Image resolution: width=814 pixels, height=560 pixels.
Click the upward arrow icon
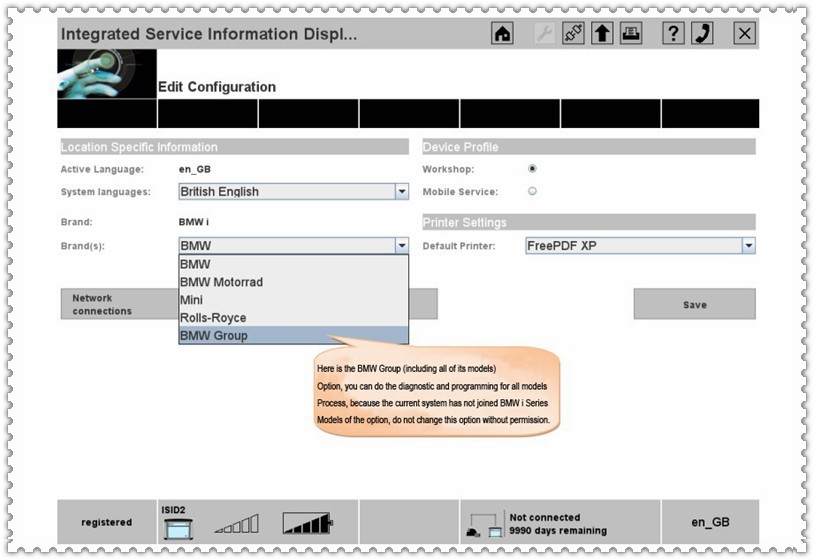pos(602,34)
